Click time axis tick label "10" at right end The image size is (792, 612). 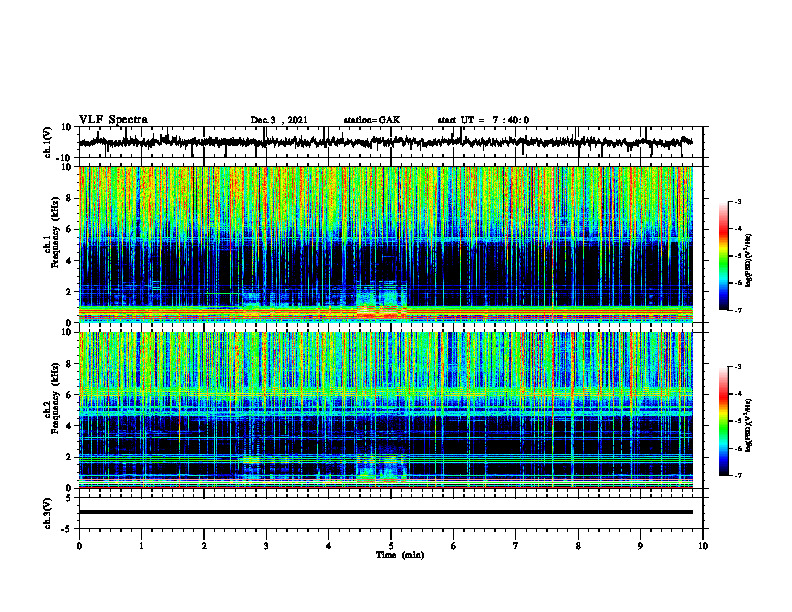[703, 546]
